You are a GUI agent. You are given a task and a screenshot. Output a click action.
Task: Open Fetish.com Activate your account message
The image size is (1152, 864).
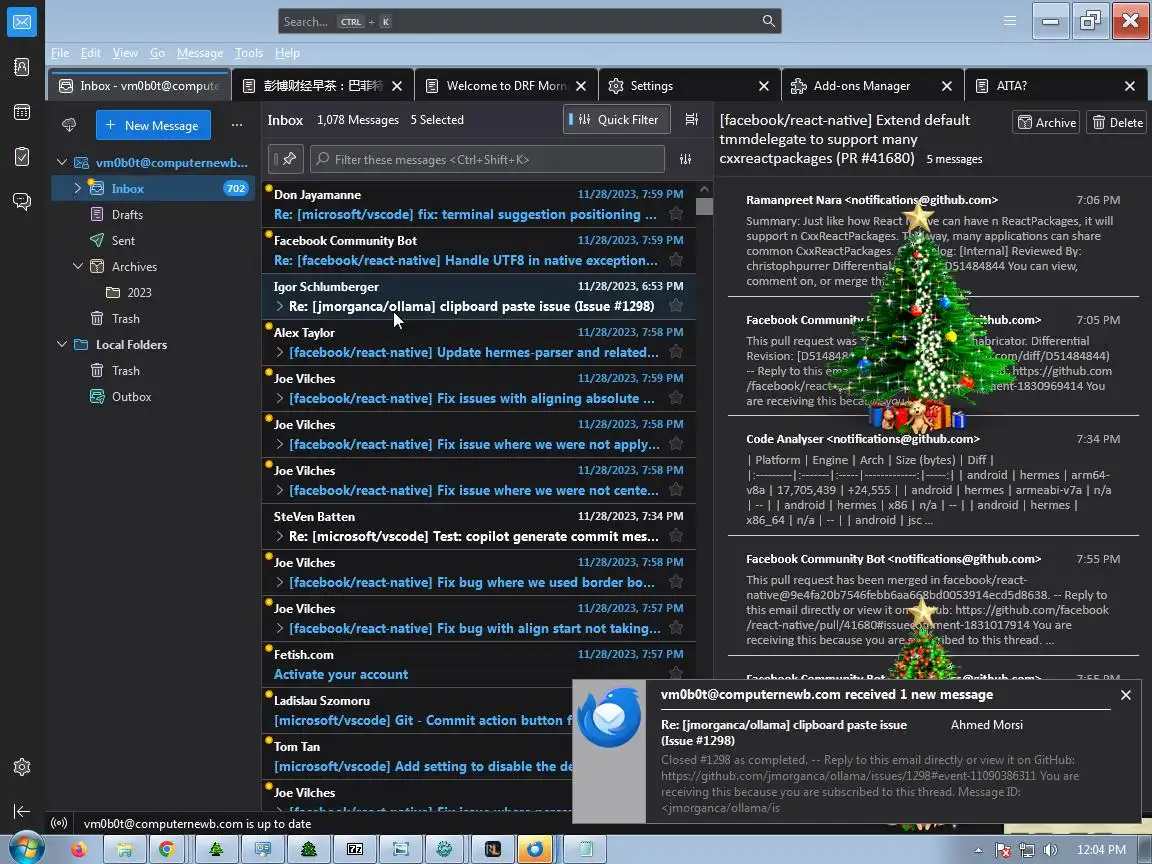pos(478,664)
